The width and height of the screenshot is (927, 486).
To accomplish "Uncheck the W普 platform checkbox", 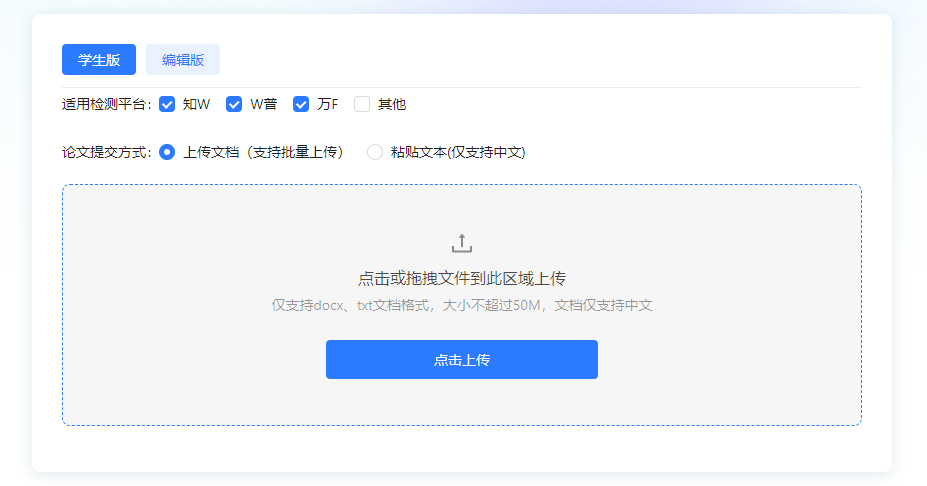I will pos(234,105).
